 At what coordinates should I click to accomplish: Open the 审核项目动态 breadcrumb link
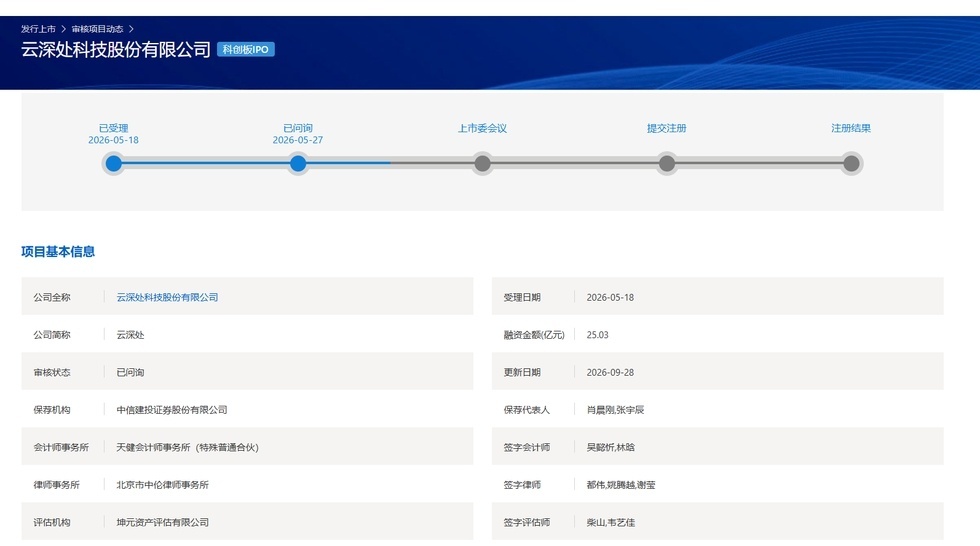coord(98,29)
